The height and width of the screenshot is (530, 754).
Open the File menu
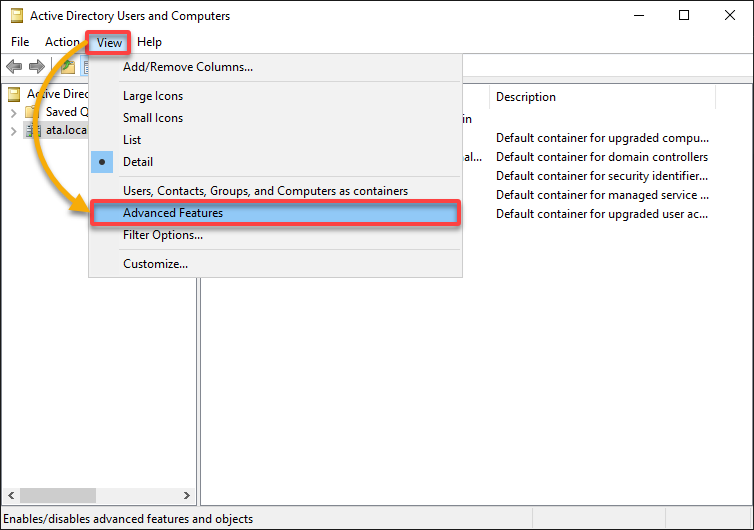20,42
